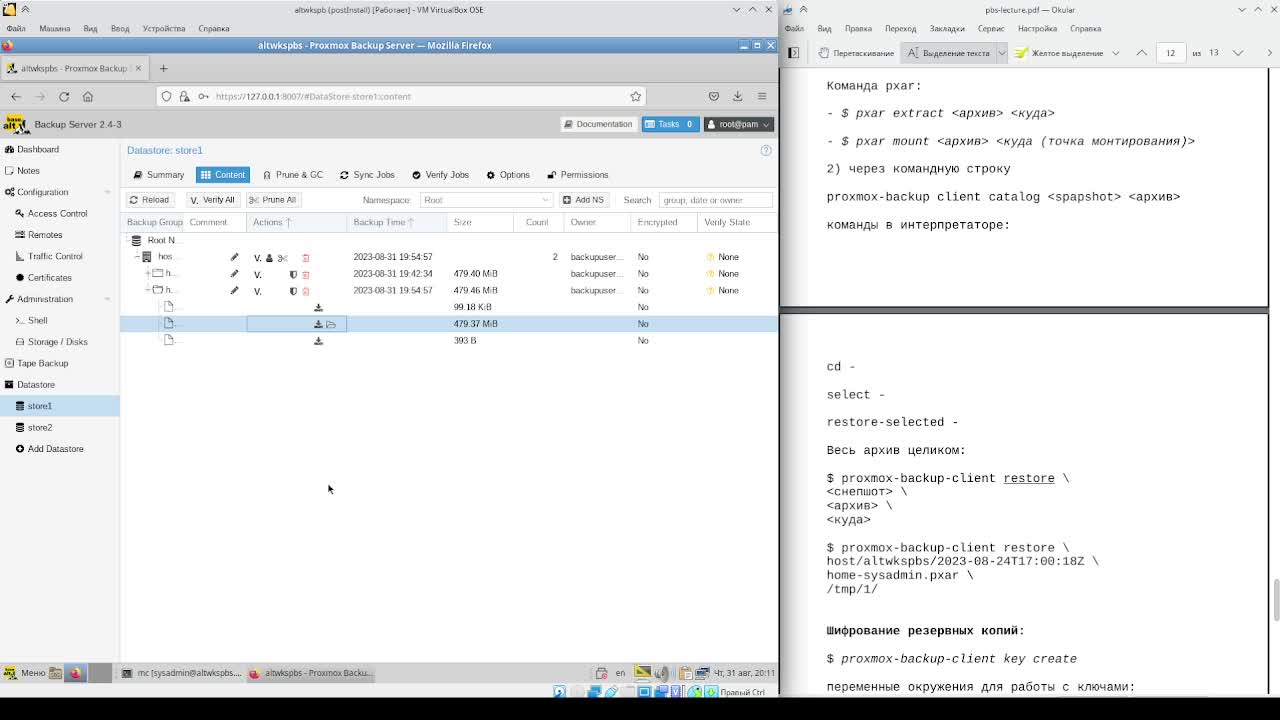
Task: Go to previous page in Okular
Action: (x=1141, y=53)
